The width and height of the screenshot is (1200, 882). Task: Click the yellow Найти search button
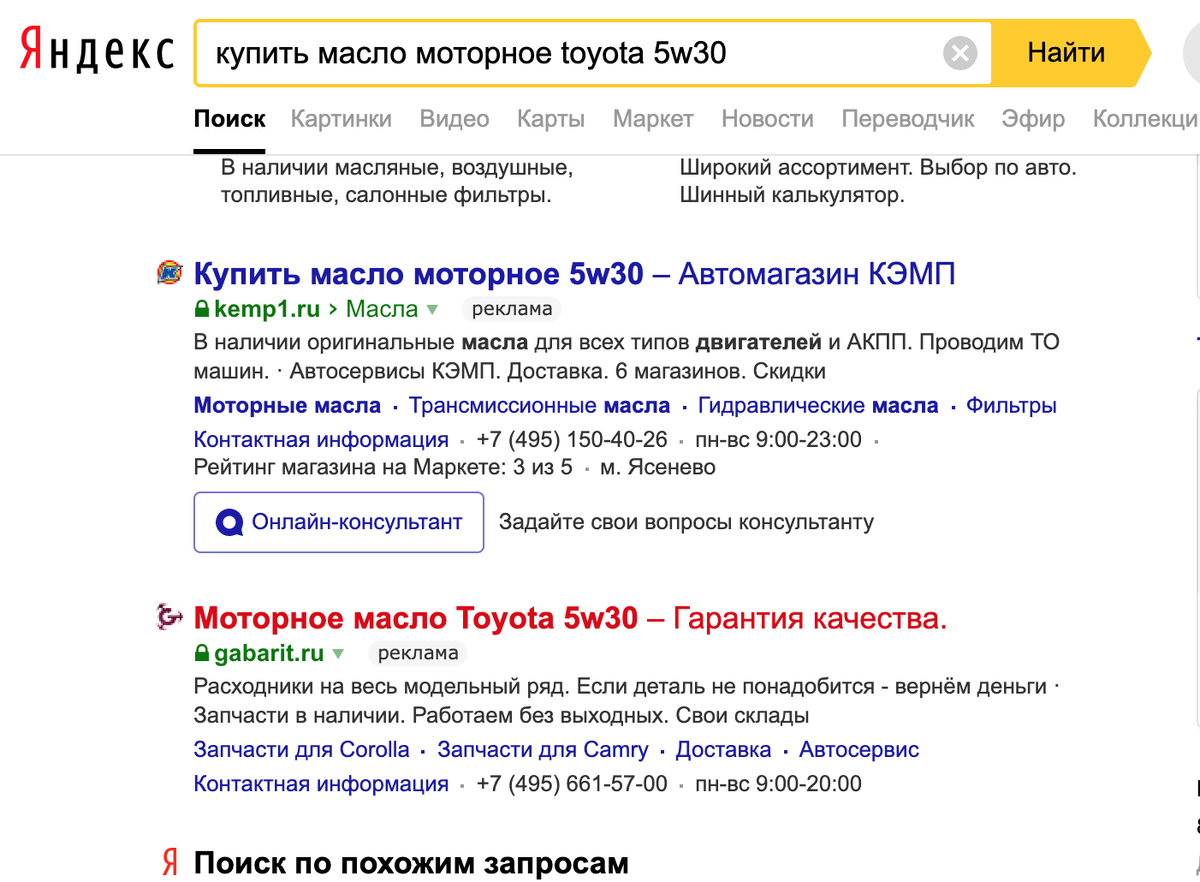(1070, 52)
